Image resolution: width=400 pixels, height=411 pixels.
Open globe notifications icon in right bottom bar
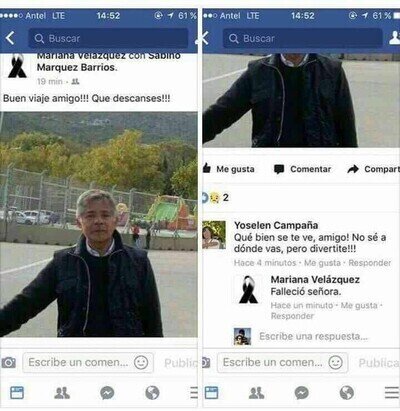[347, 393]
